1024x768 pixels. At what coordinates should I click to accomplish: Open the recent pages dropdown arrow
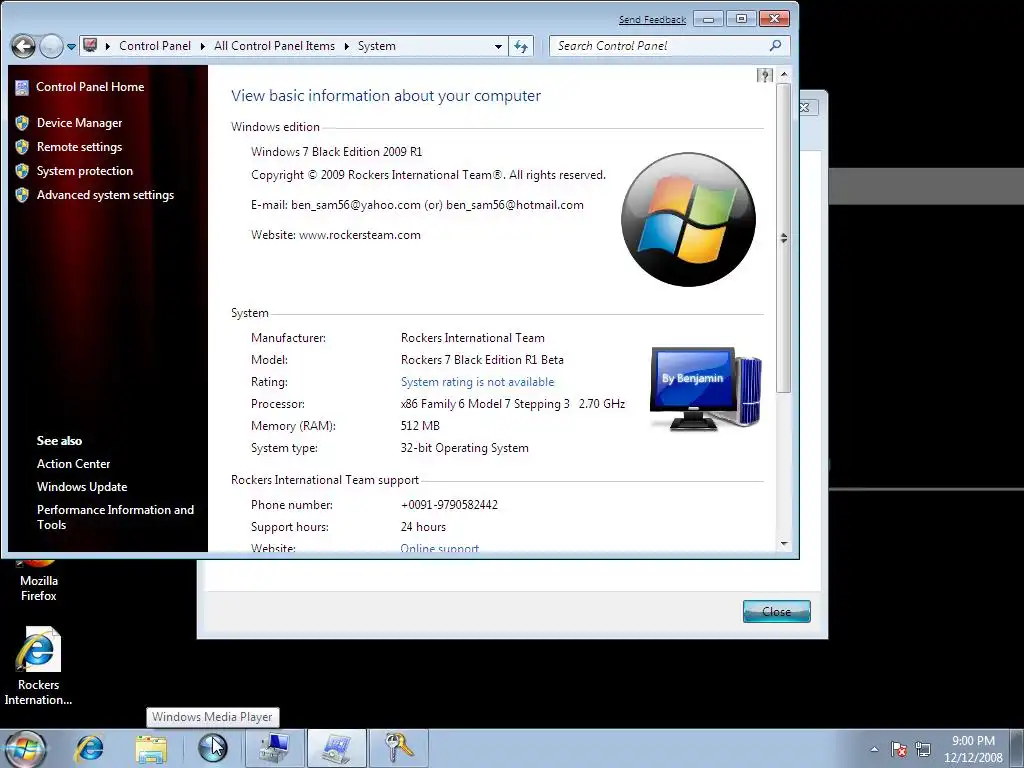[x=71, y=47]
